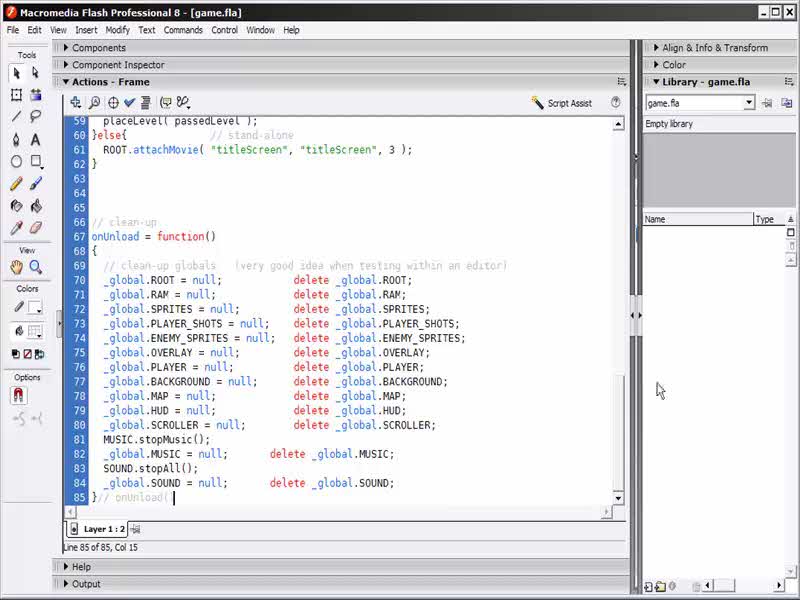Expand the Color panel
This screenshot has width=800, height=600.
pos(673,65)
